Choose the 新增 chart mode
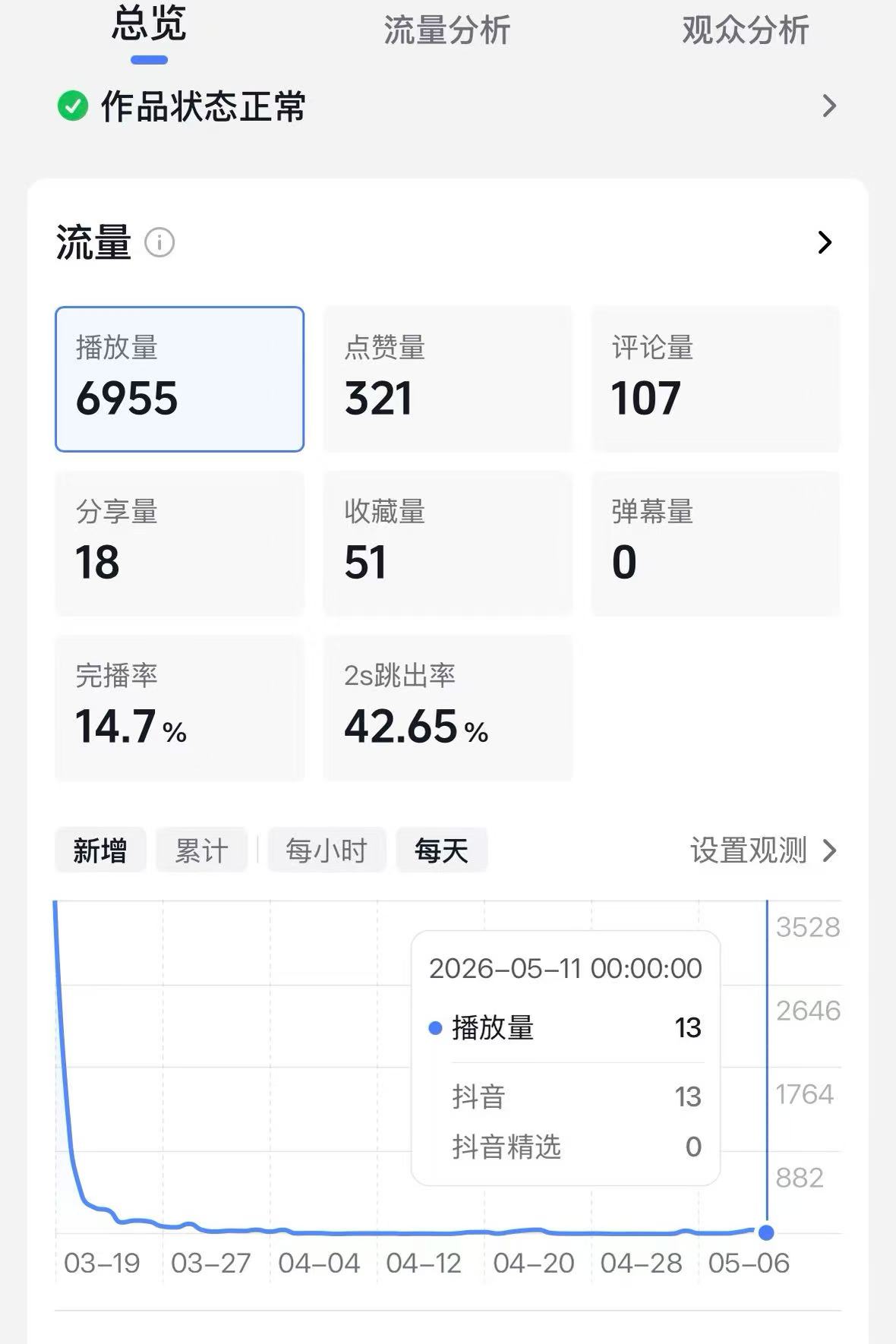This screenshot has width=896, height=1344. tap(100, 850)
